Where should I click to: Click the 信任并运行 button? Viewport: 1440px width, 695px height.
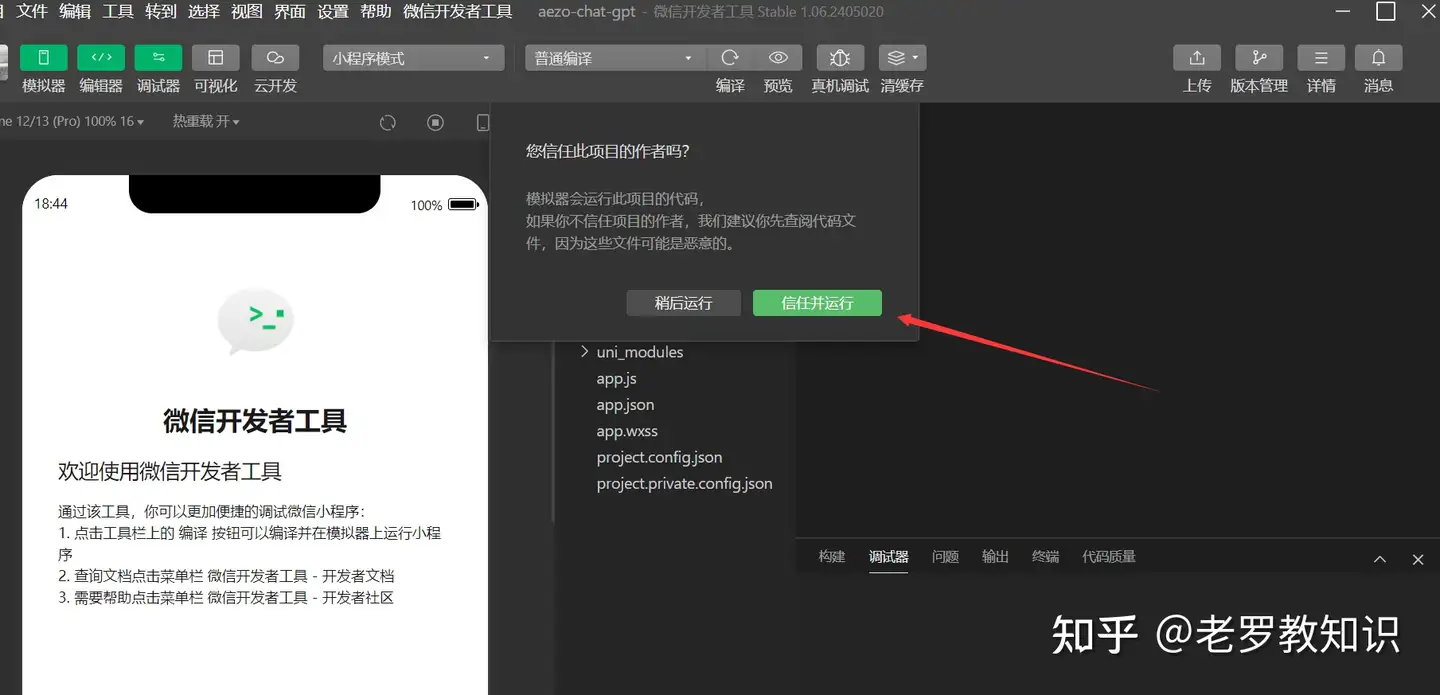[817, 303]
